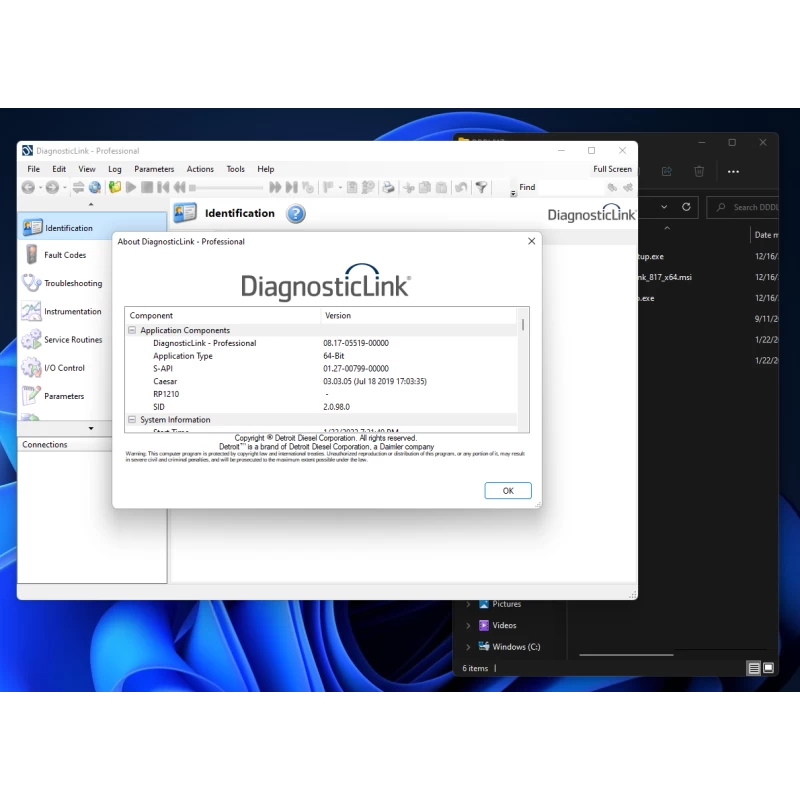Click the find-previous binoculars icon
Screen dimensions: 800x800
point(612,187)
